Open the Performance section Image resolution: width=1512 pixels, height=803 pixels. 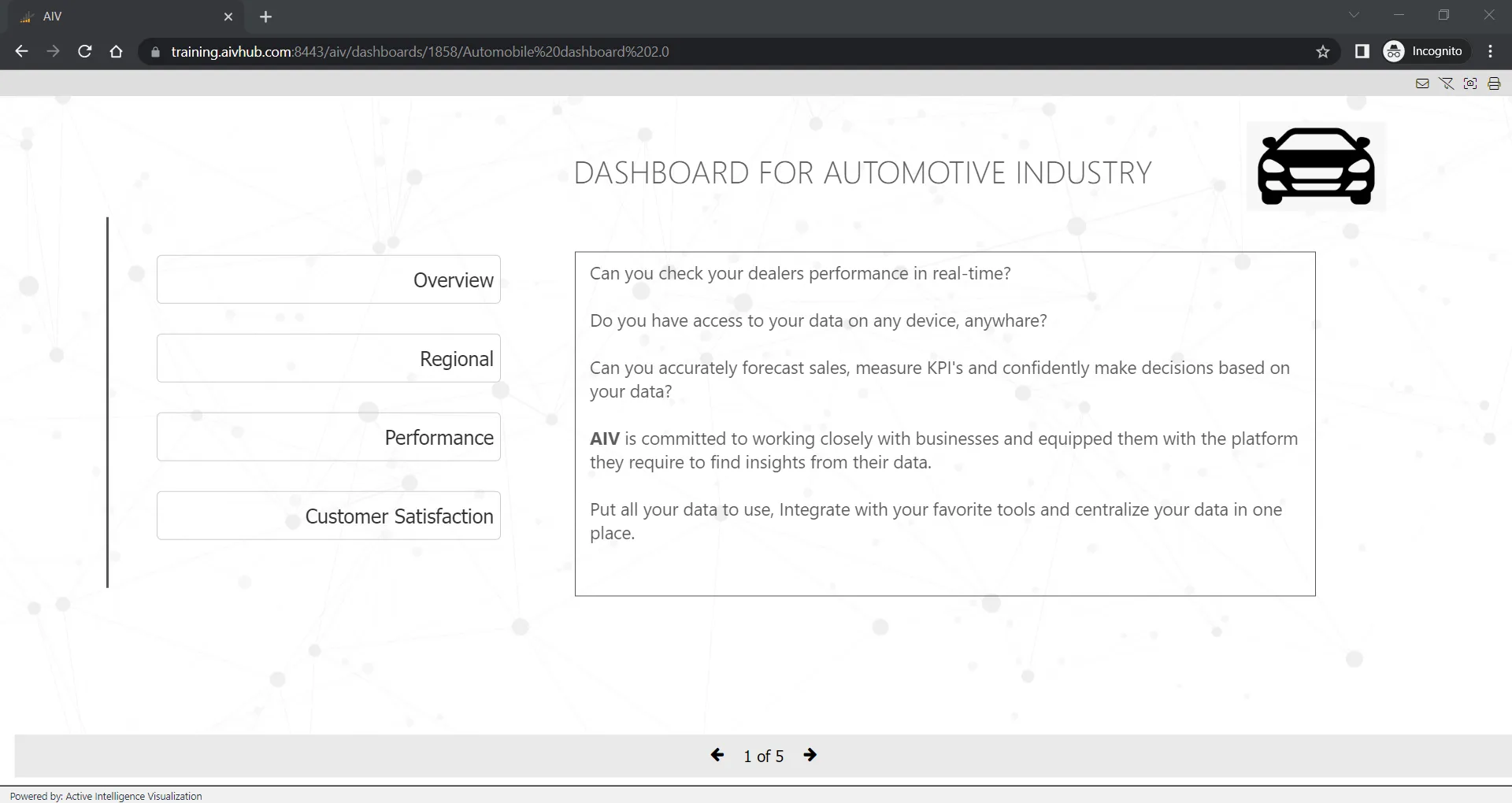pyautogui.click(x=328, y=437)
